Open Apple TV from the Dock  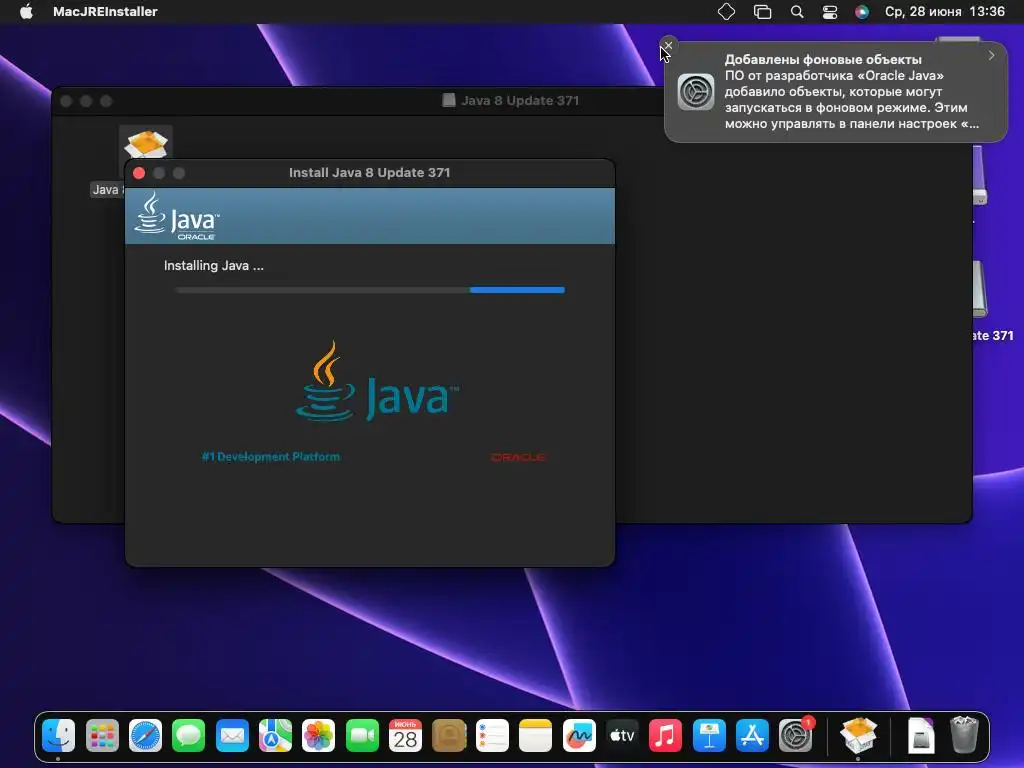622,736
